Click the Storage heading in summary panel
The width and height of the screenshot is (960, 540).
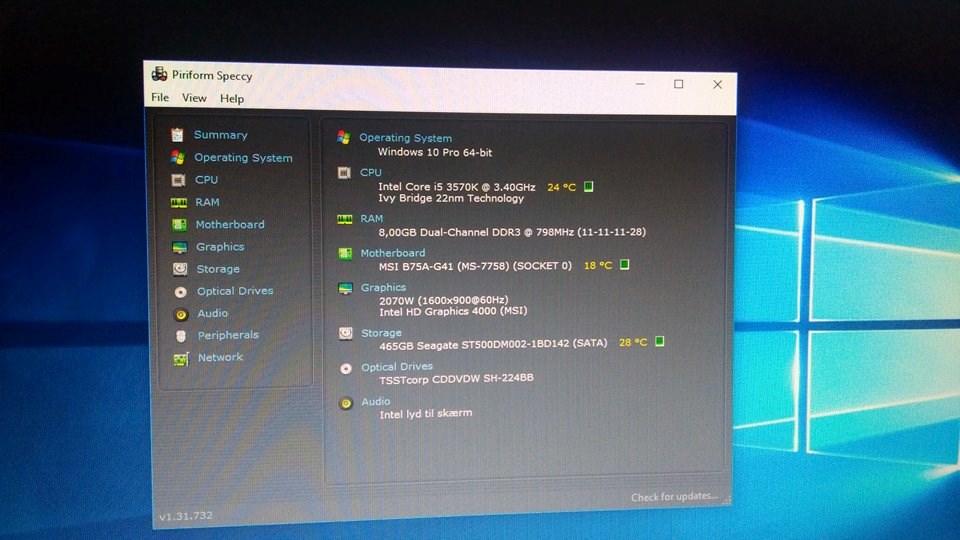[x=381, y=333]
